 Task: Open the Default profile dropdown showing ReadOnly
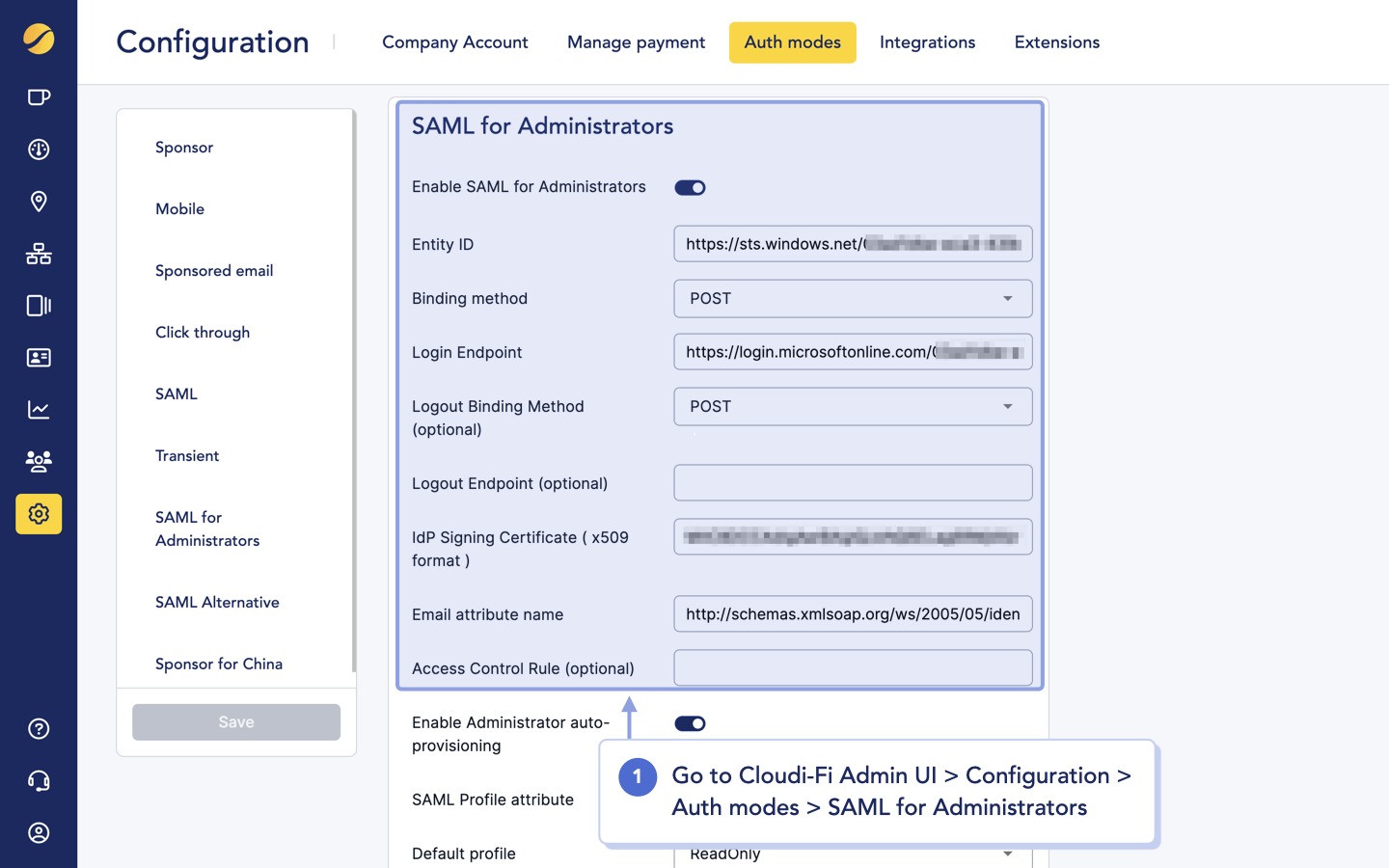pos(852,853)
